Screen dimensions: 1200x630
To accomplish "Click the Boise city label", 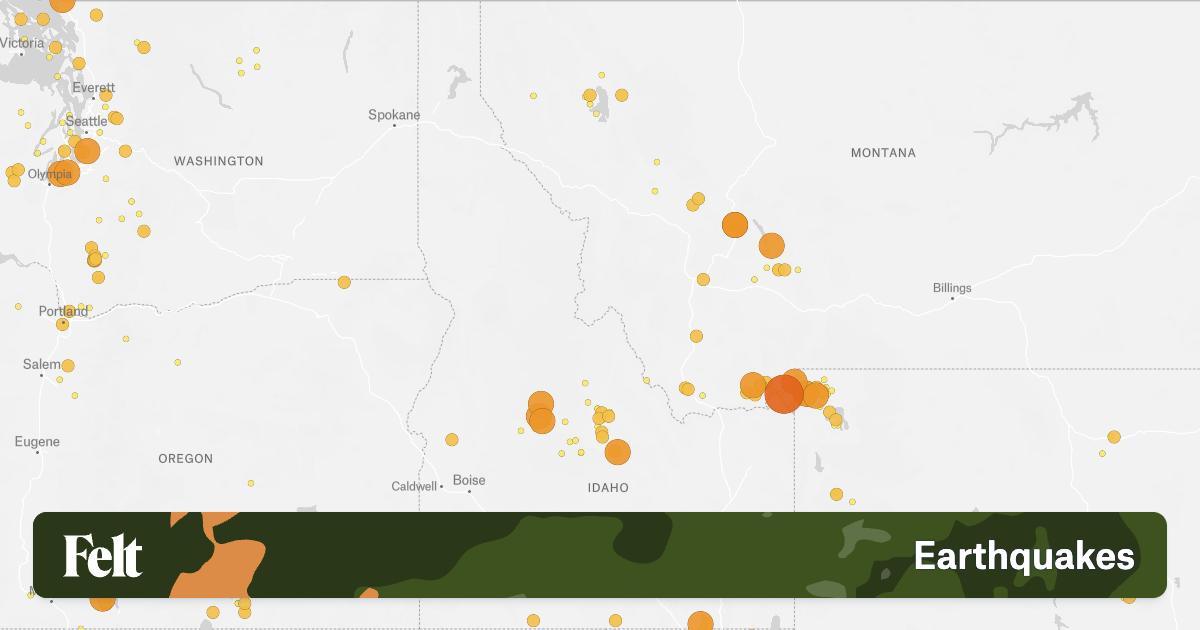I will [x=469, y=480].
